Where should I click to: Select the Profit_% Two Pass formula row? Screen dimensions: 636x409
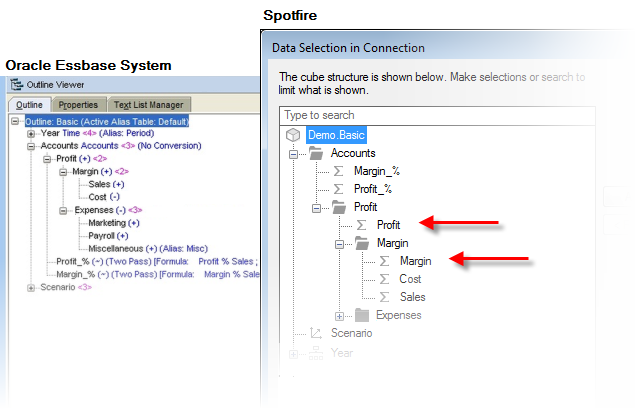point(157,262)
